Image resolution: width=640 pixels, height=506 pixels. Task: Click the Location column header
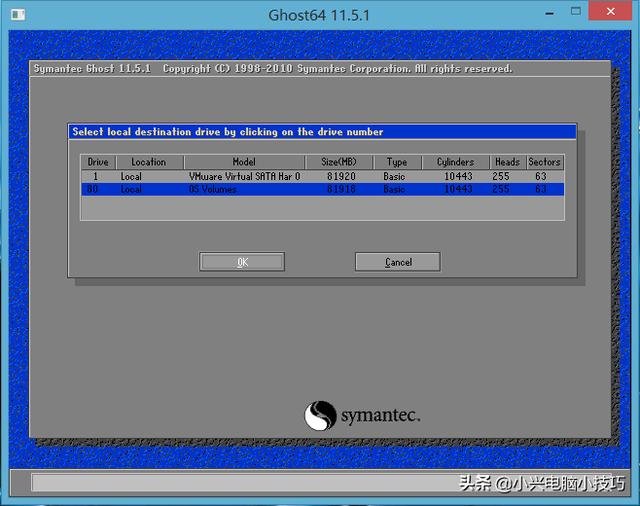(149, 162)
